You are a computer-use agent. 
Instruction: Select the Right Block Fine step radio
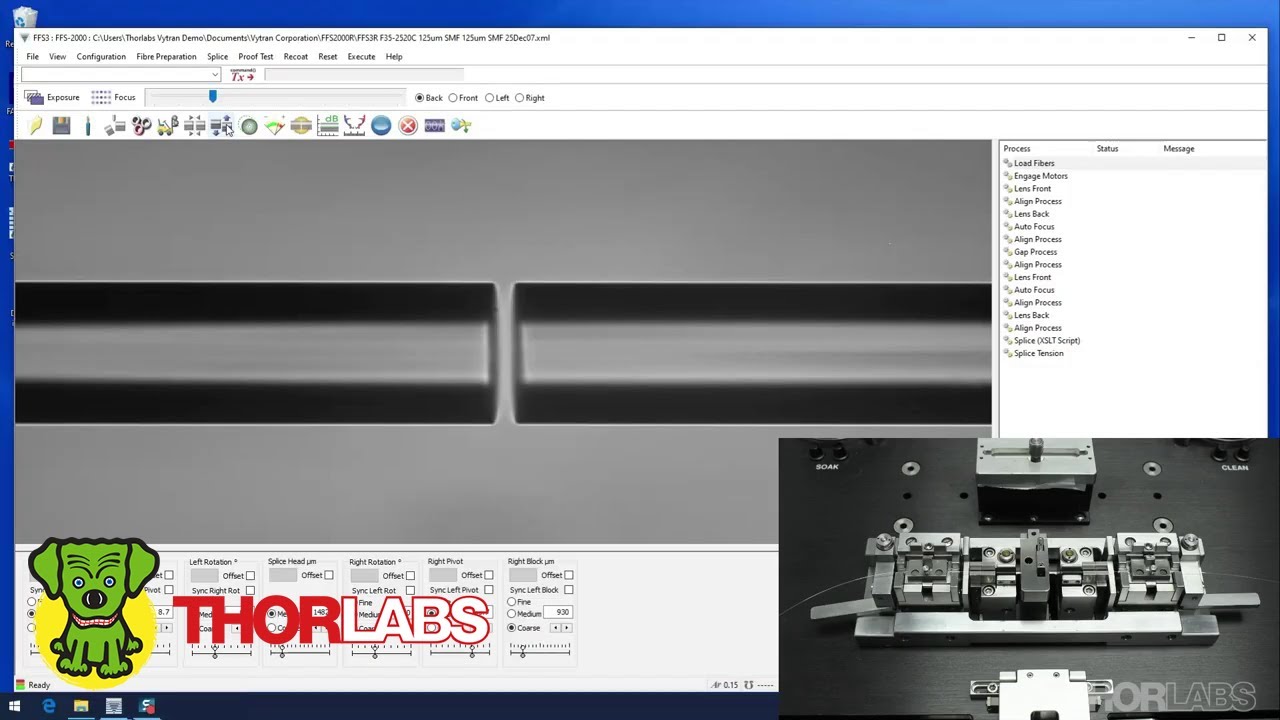pos(512,602)
